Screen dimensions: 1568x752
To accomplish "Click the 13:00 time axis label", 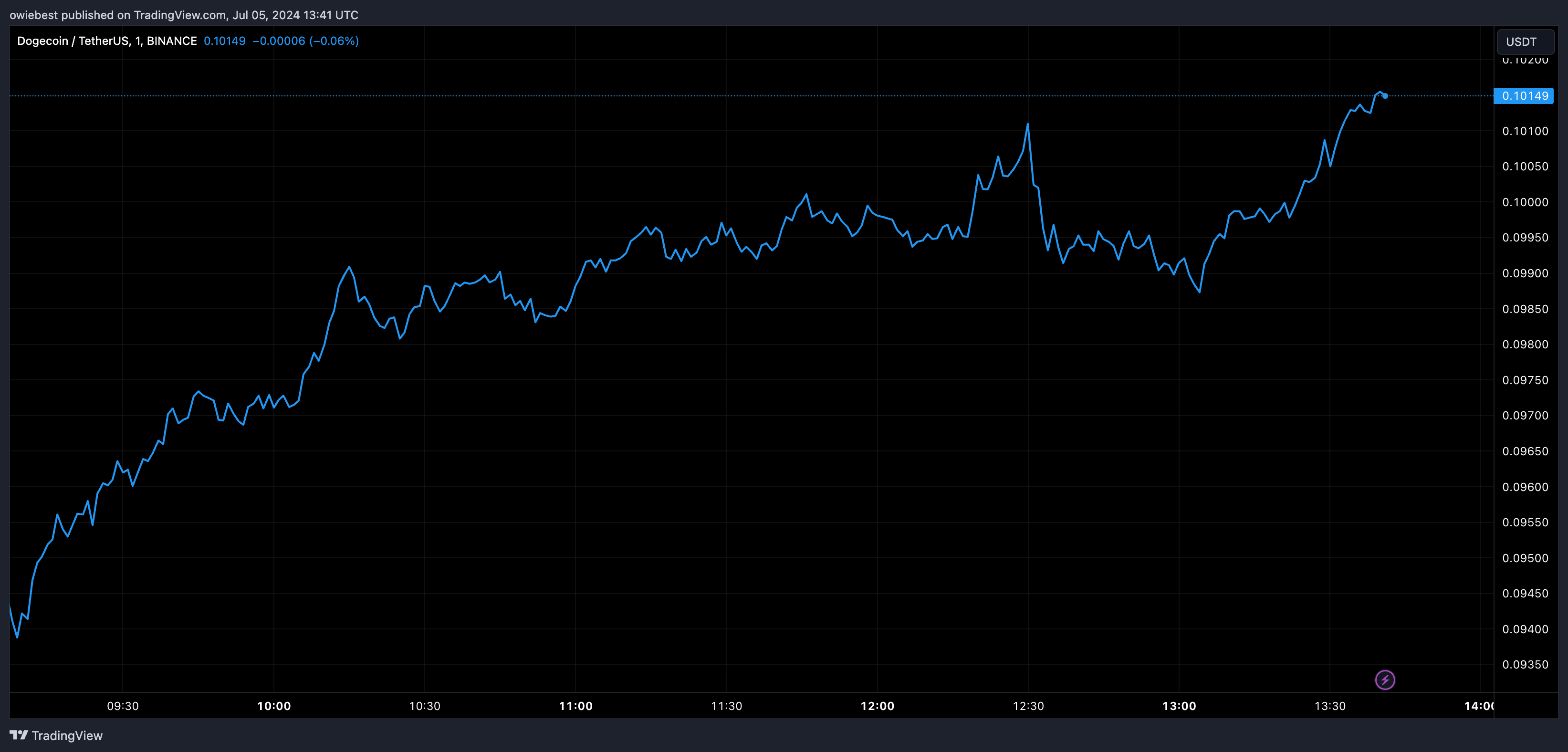I will click(x=1179, y=706).
